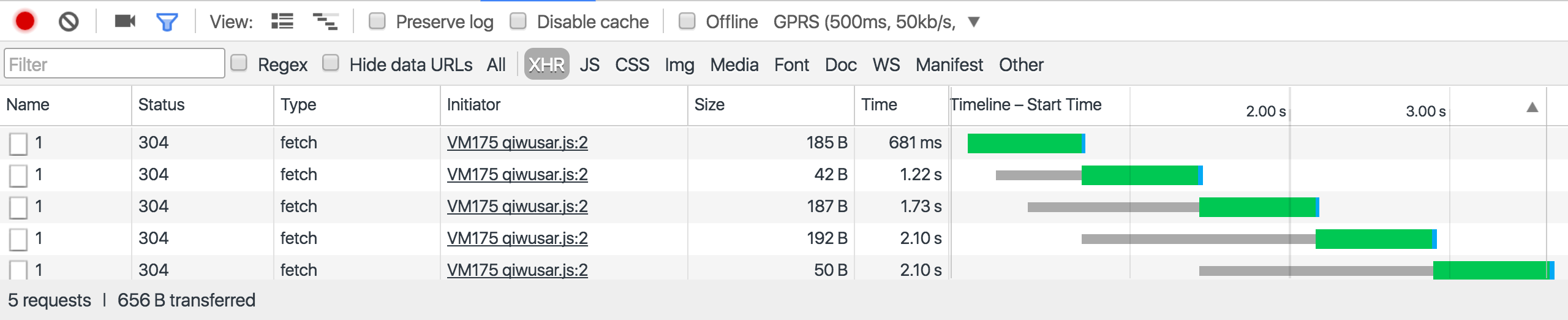Enable the Regex filter checkbox
Viewport: 1568px width, 320px height.
click(x=239, y=63)
